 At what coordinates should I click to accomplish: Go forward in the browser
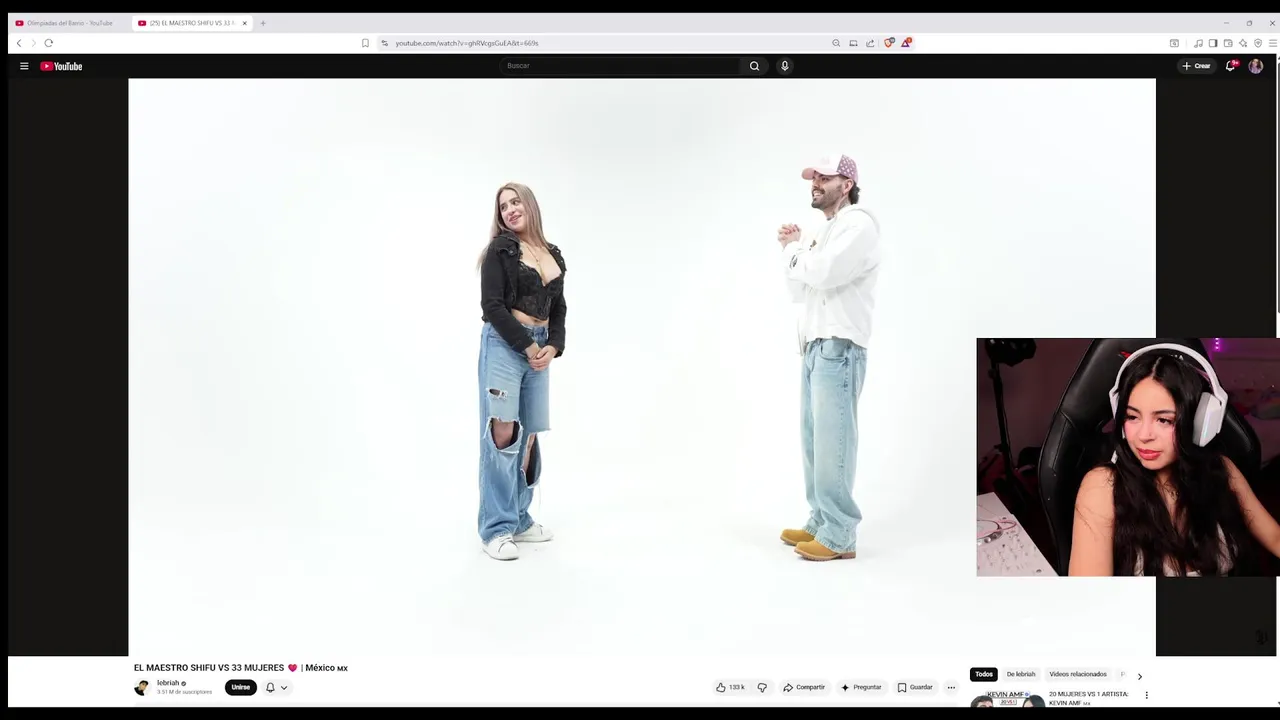[33, 43]
